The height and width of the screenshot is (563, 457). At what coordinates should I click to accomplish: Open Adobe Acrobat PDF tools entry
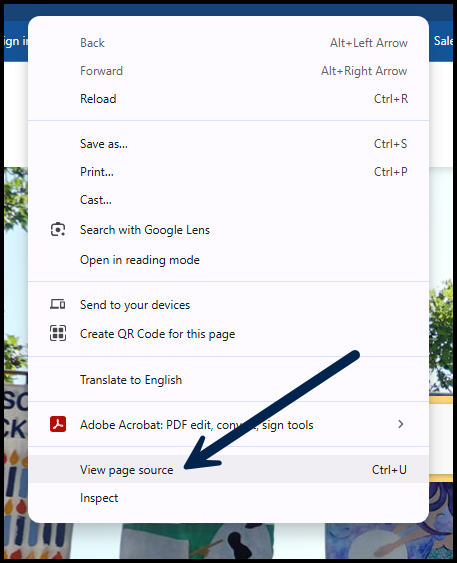[x=228, y=425]
